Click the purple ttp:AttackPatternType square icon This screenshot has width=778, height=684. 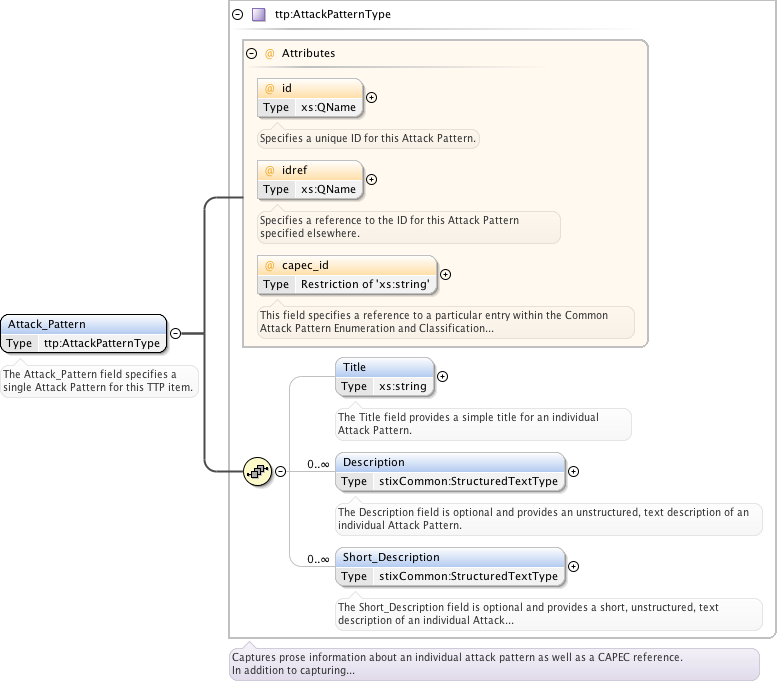(x=259, y=15)
